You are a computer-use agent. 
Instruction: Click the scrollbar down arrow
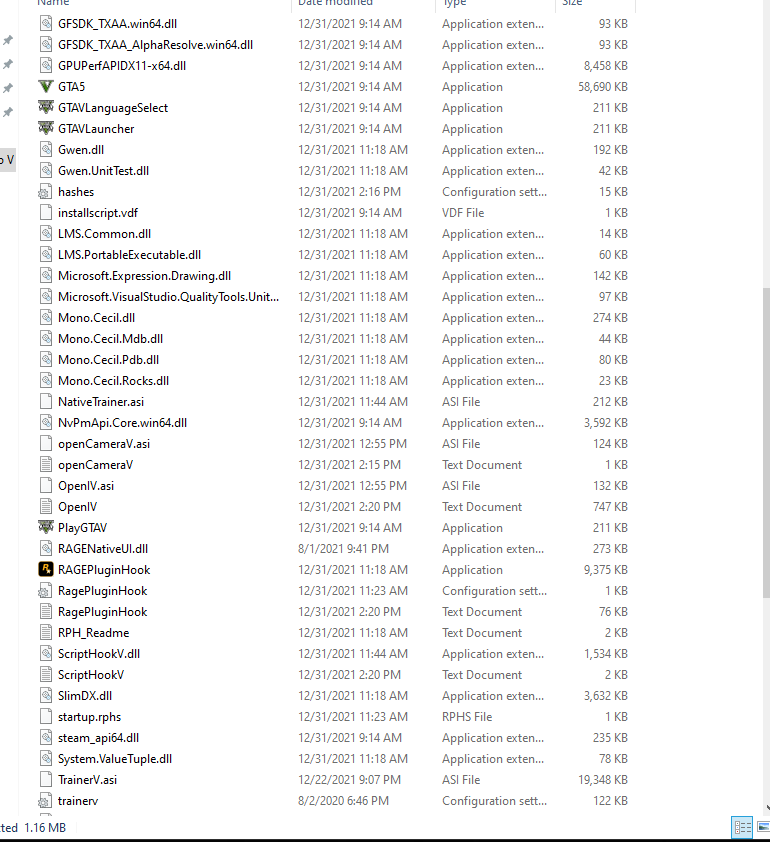[767, 807]
